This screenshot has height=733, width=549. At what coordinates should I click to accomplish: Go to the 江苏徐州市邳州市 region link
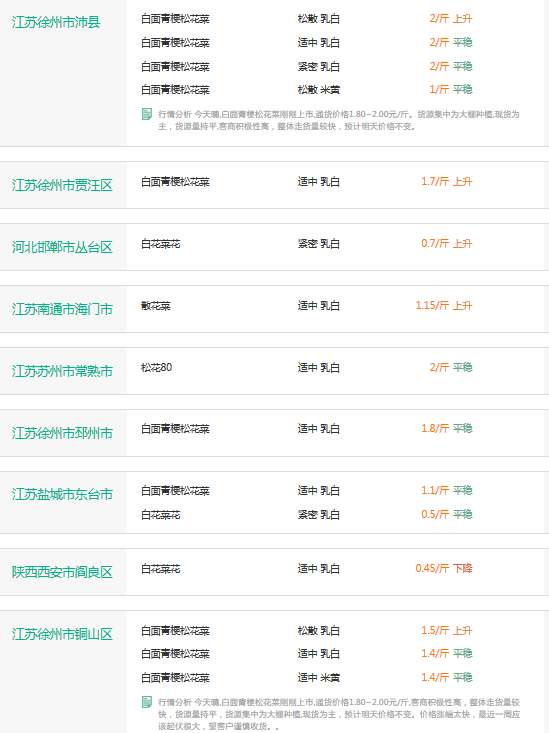(62, 433)
